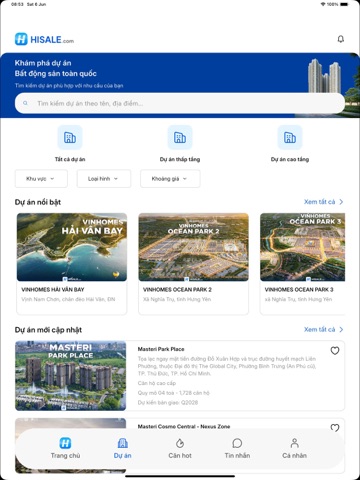Open the Cá nhân profile tab
Screen dimensions: 360x480
pos(294,448)
